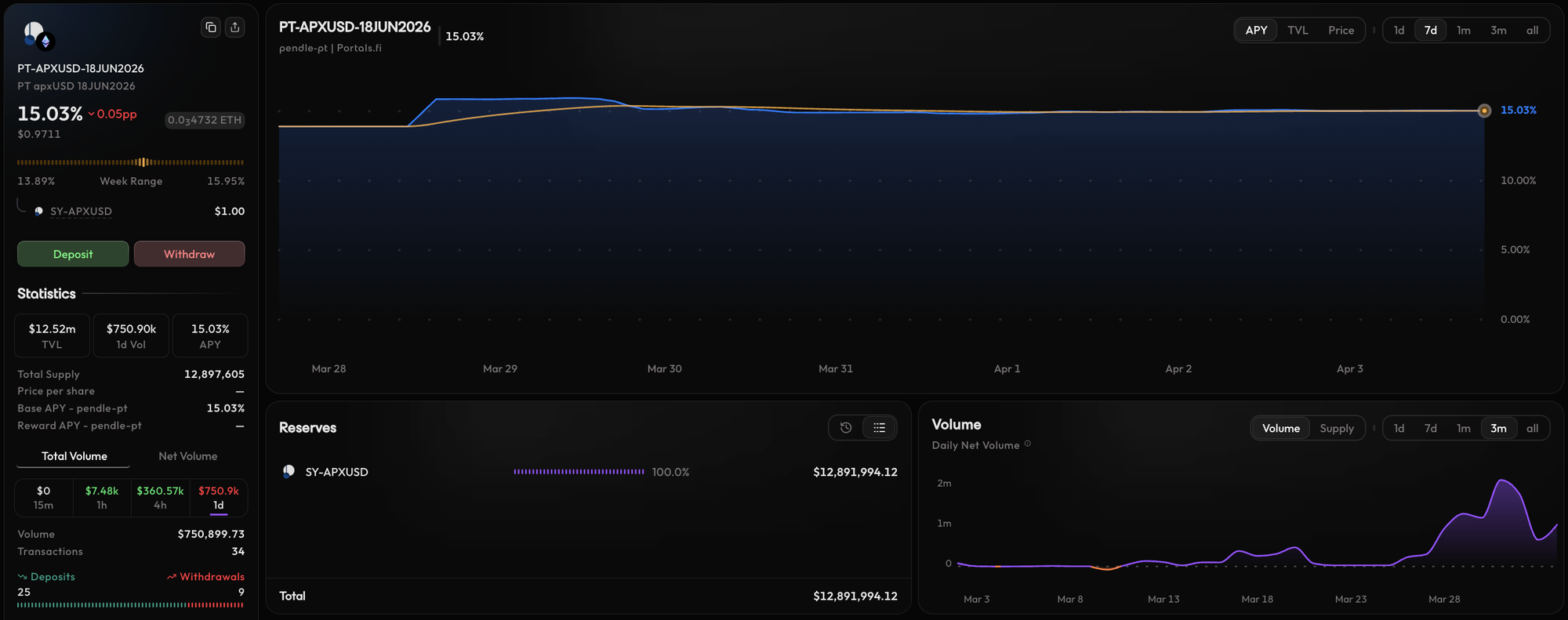Select the 4h volume interval
The image size is (1568, 620).
(160, 498)
